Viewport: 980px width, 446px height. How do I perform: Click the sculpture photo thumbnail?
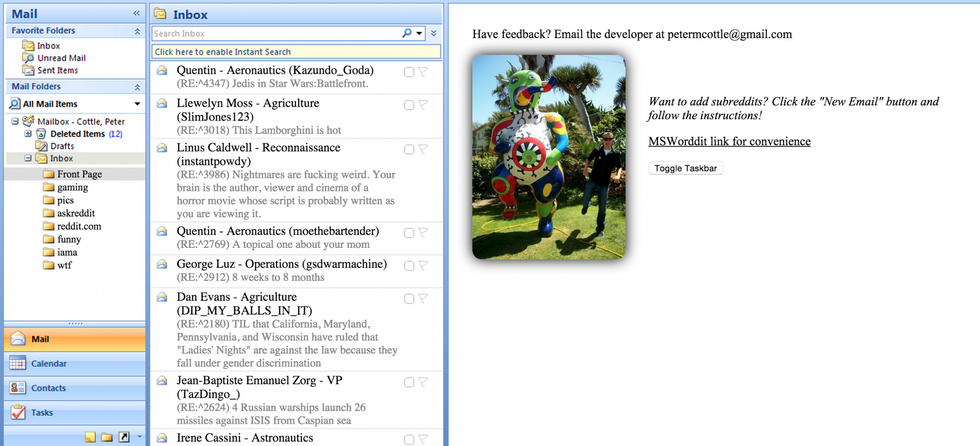[x=549, y=157]
